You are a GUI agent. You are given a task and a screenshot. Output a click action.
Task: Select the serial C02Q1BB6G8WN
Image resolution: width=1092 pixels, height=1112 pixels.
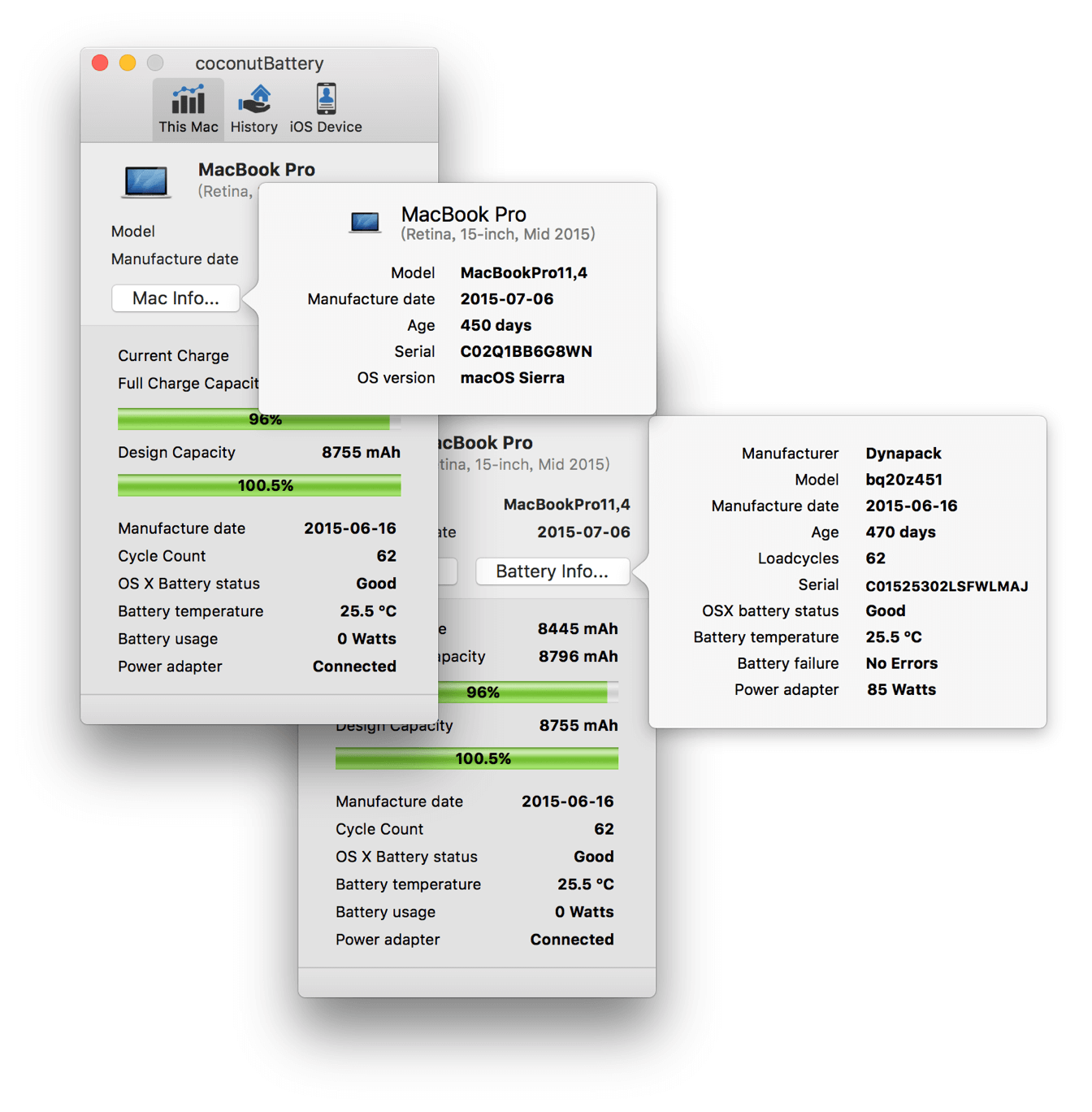click(526, 351)
